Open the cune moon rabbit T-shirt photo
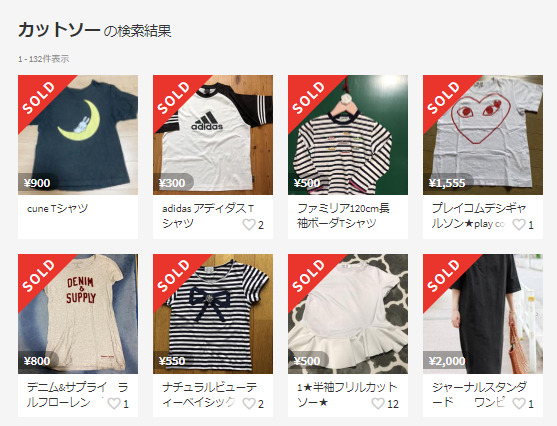The image size is (557, 426). pyautogui.click(x=78, y=135)
